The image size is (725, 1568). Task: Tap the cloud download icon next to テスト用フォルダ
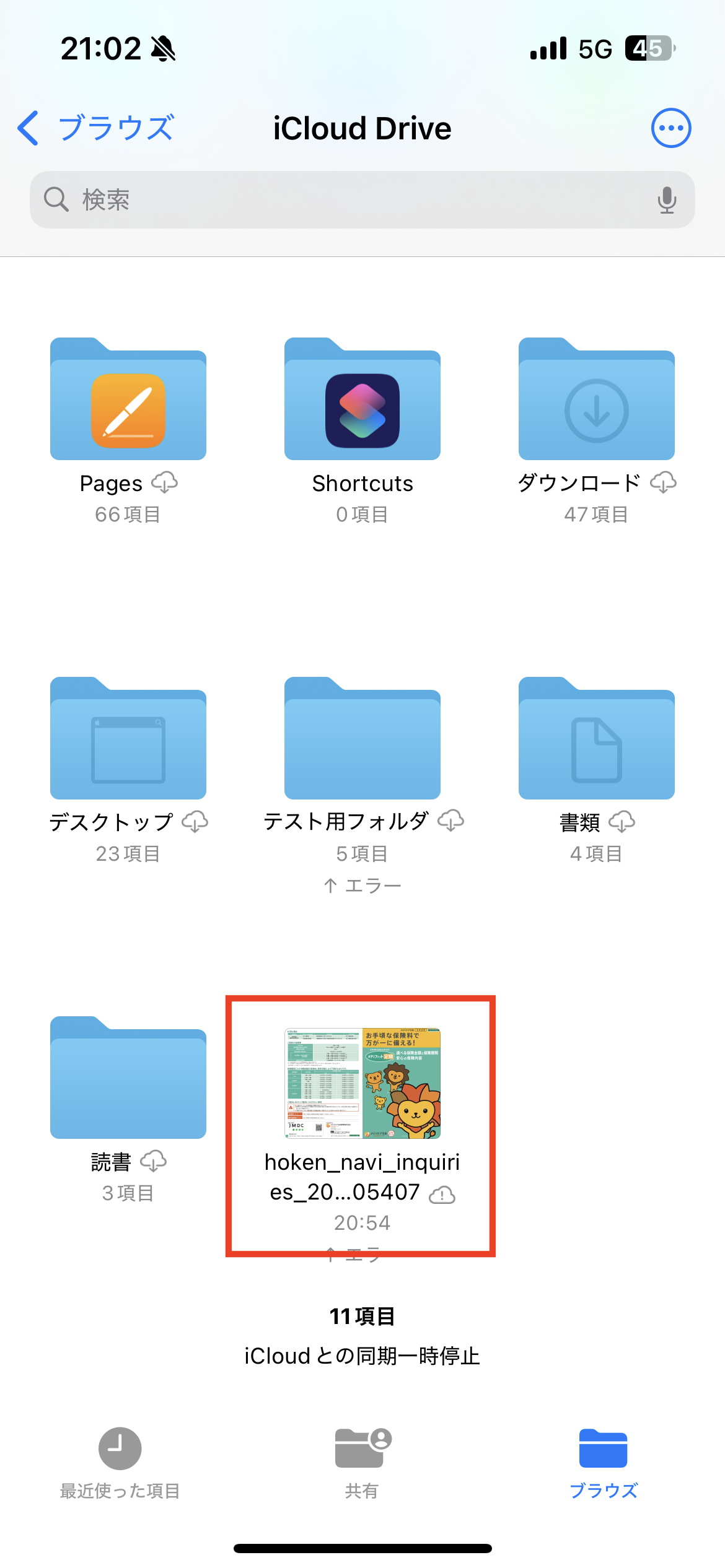pyautogui.click(x=451, y=821)
